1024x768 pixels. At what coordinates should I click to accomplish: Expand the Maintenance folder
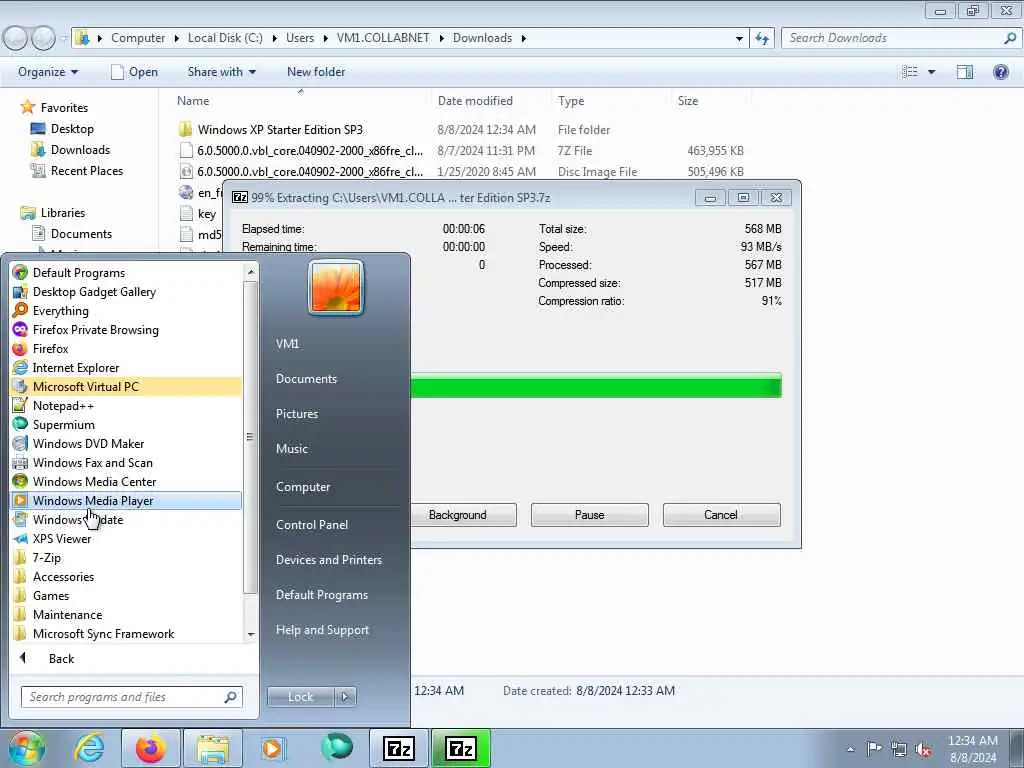click(x=67, y=615)
